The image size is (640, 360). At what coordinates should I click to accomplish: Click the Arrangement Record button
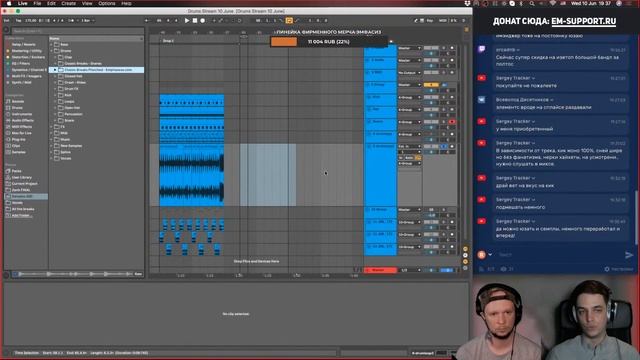tap(202, 20)
